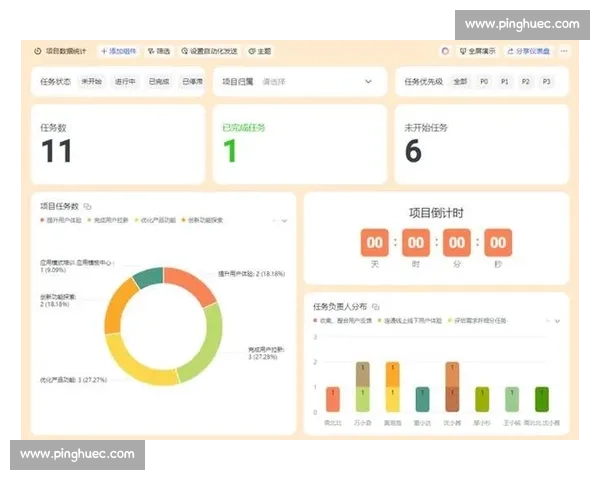Filter task status by 进行中
The image size is (600, 480).
pyautogui.click(x=125, y=82)
